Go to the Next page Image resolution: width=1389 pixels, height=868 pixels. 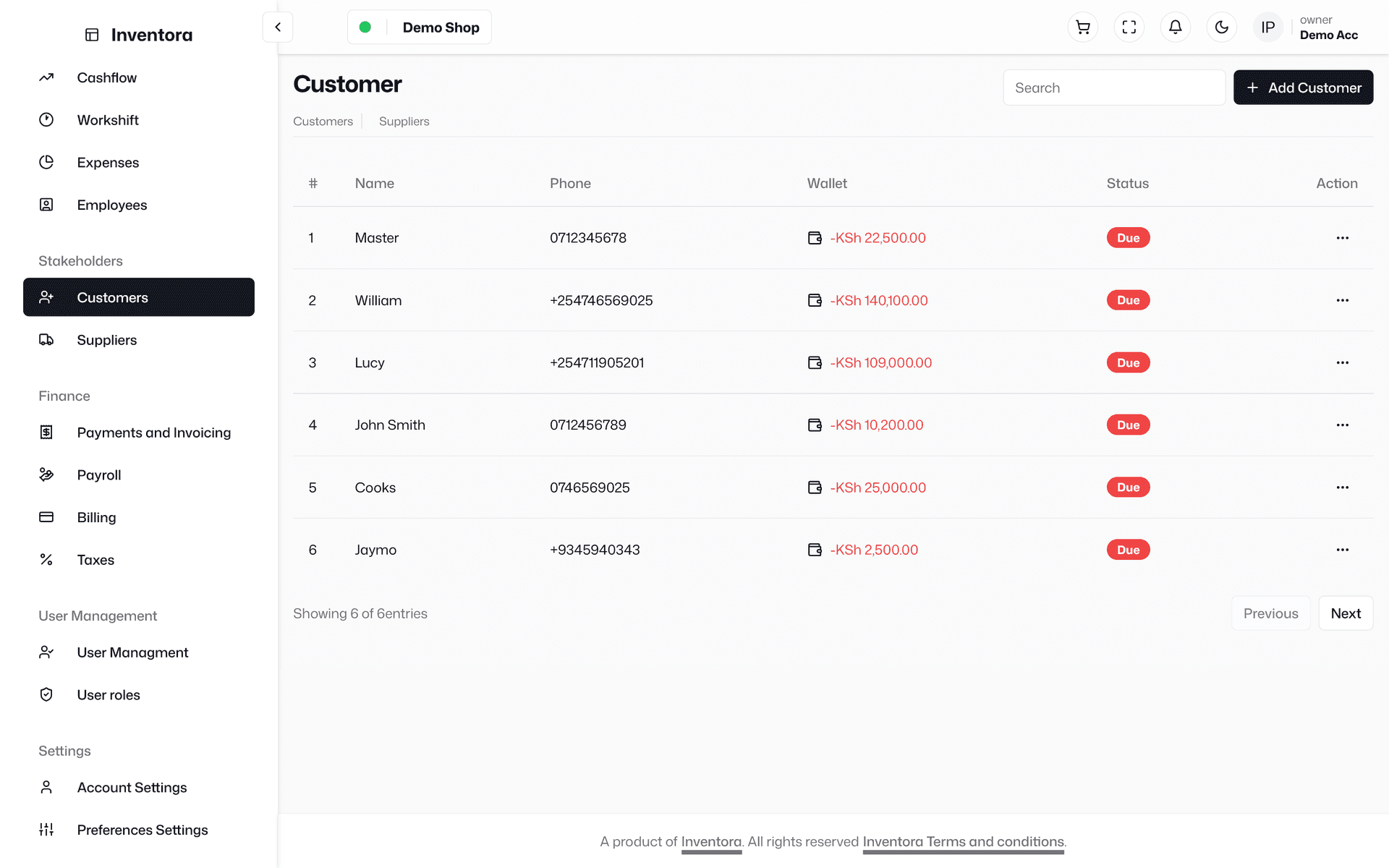pyautogui.click(x=1346, y=613)
